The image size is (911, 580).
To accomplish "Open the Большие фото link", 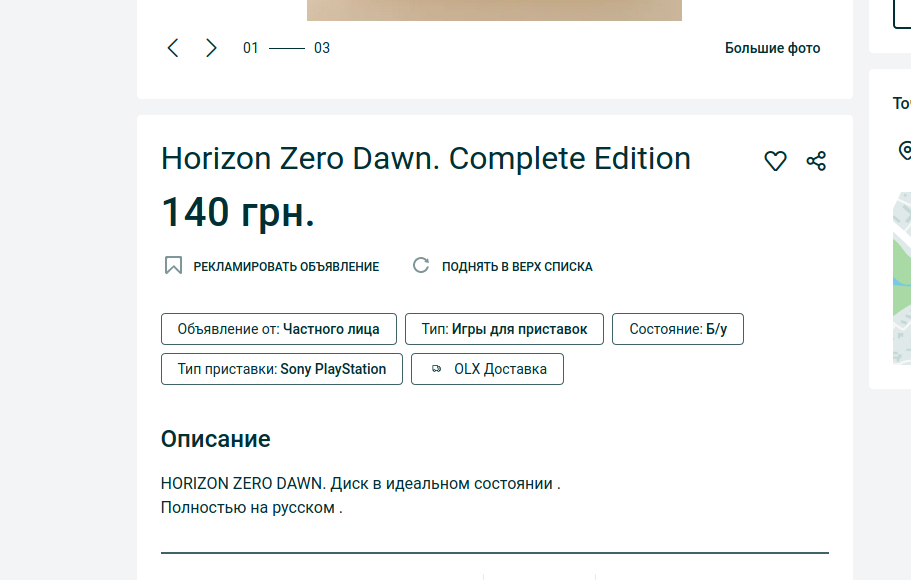I will click(x=772, y=48).
